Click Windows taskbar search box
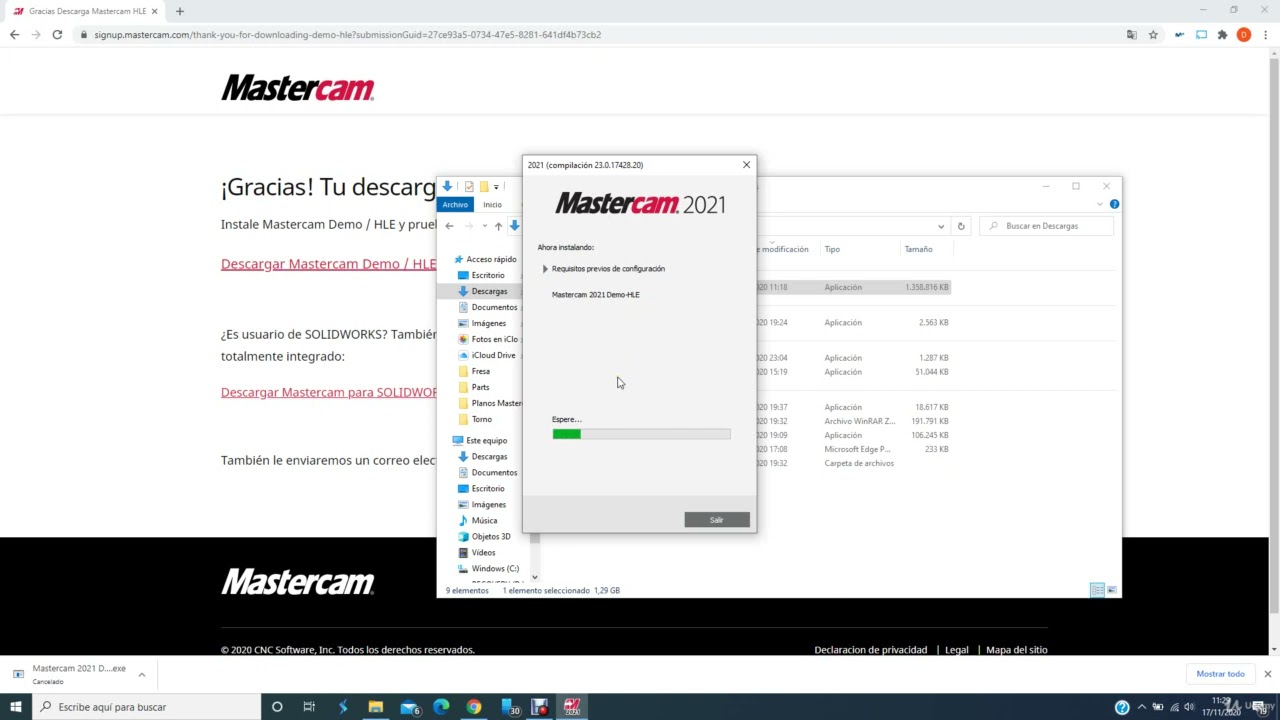Viewport: 1280px width, 720px height. pos(147,707)
